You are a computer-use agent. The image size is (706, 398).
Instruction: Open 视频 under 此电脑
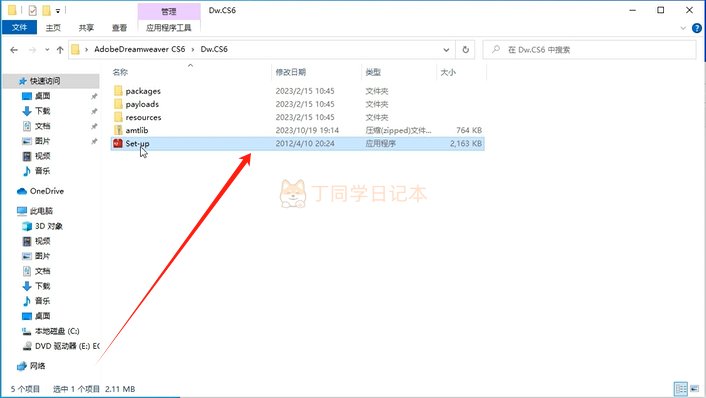[x=42, y=241]
